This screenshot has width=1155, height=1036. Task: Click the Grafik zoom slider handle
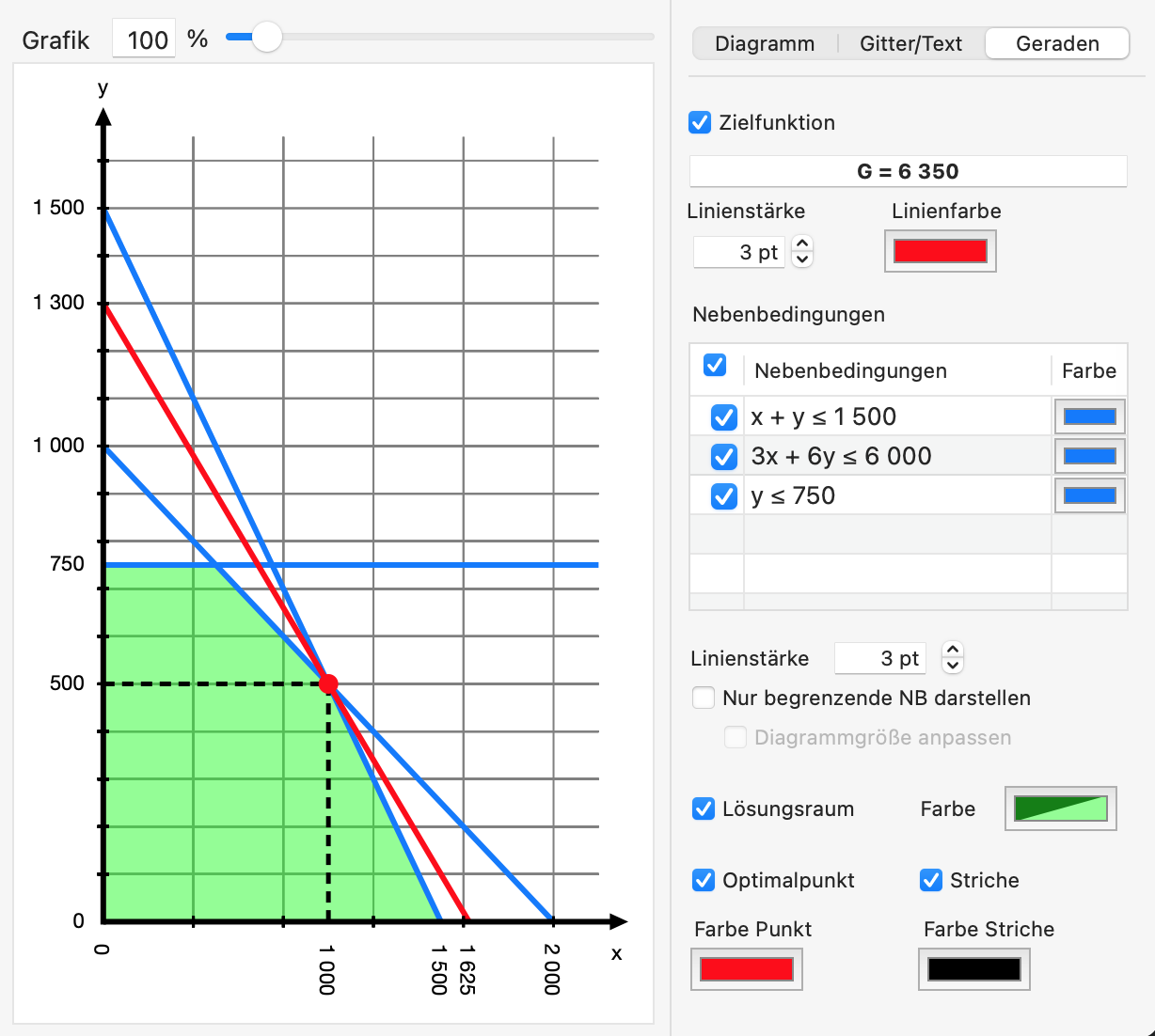266,38
